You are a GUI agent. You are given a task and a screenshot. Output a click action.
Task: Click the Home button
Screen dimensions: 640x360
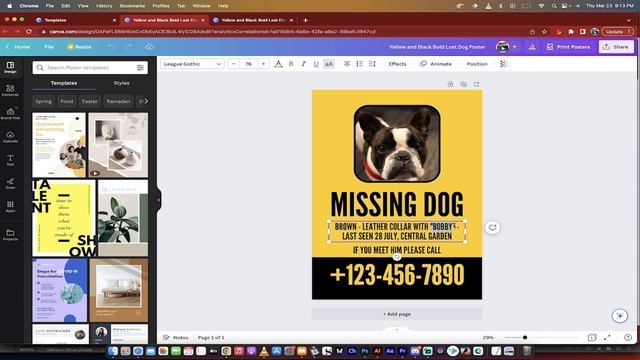pyautogui.click(x=18, y=47)
